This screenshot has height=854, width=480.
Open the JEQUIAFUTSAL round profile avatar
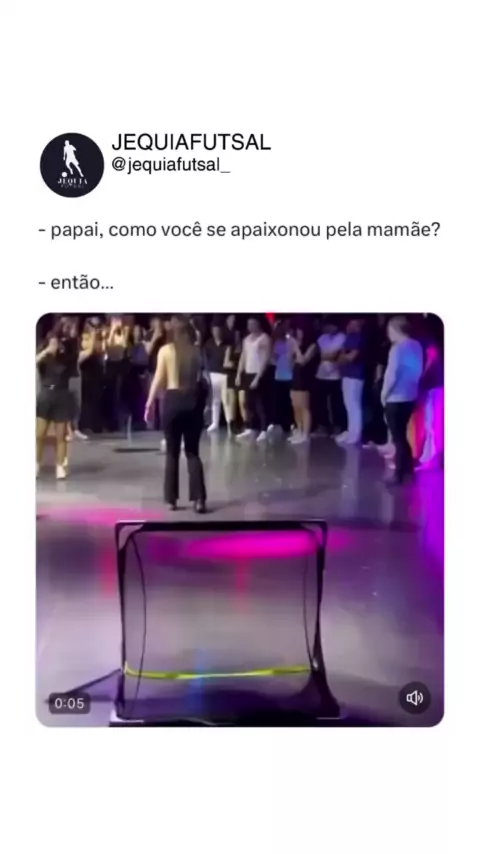(72, 165)
